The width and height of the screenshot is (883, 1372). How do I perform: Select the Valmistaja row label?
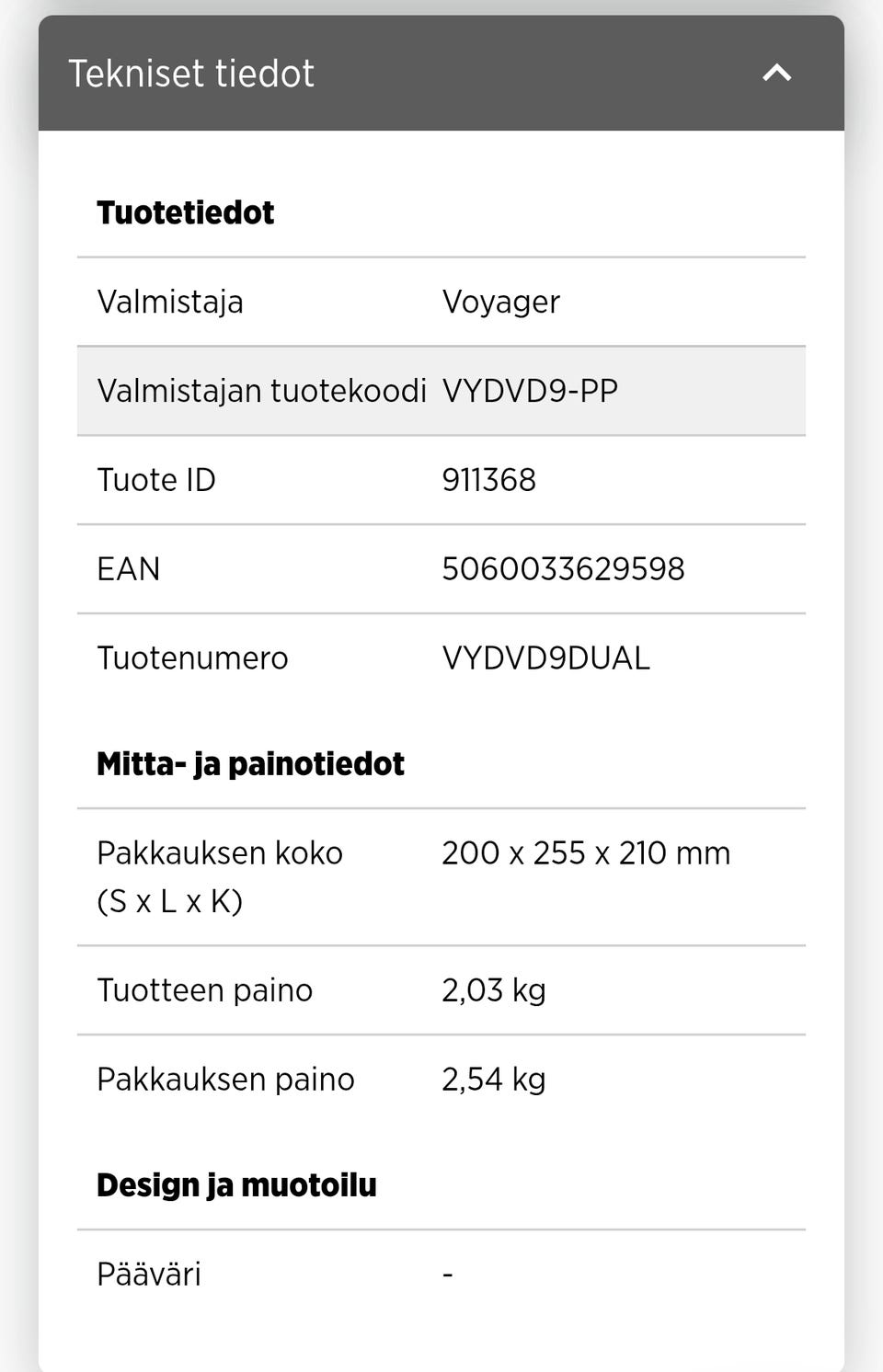pyautogui.click(x=170, y=302)
